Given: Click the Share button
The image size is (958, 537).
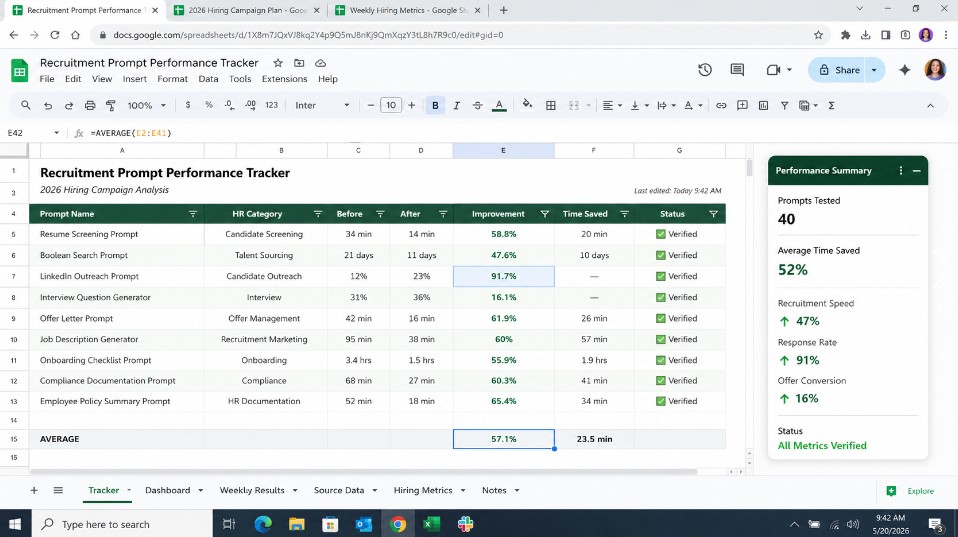Looking at the screenshot, I should click(839, 70).
